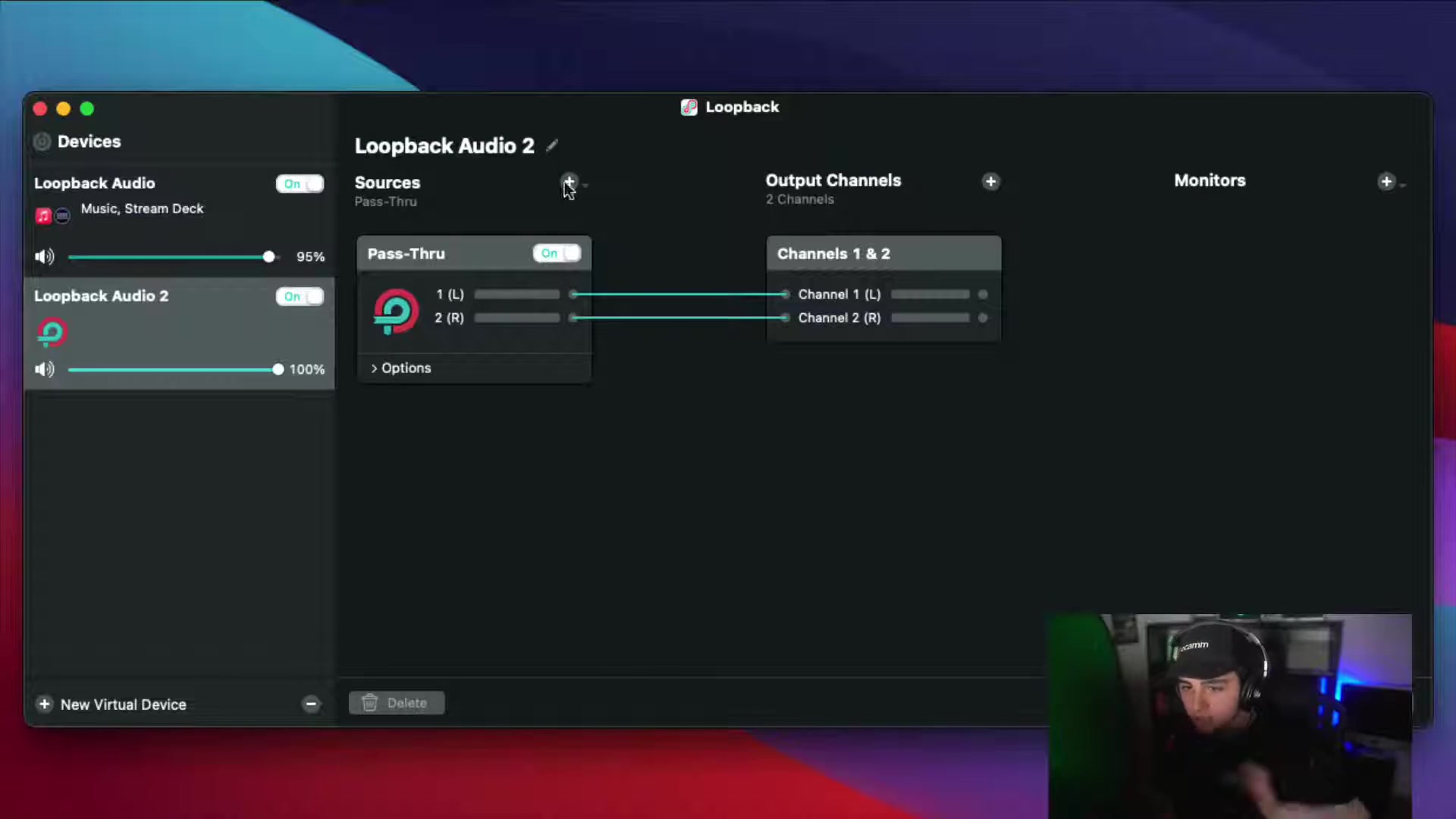The image size is (1456, 819).
Task: Edit device name with pencil icon
Action: [x=552, y=145]
